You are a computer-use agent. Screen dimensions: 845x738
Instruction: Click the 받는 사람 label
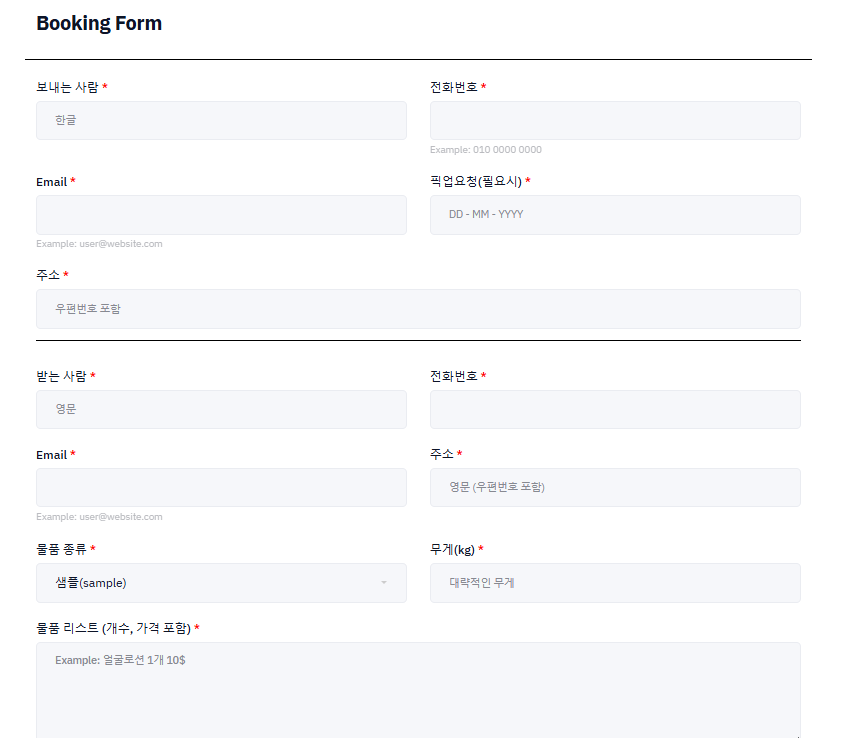tap(61, 376)
